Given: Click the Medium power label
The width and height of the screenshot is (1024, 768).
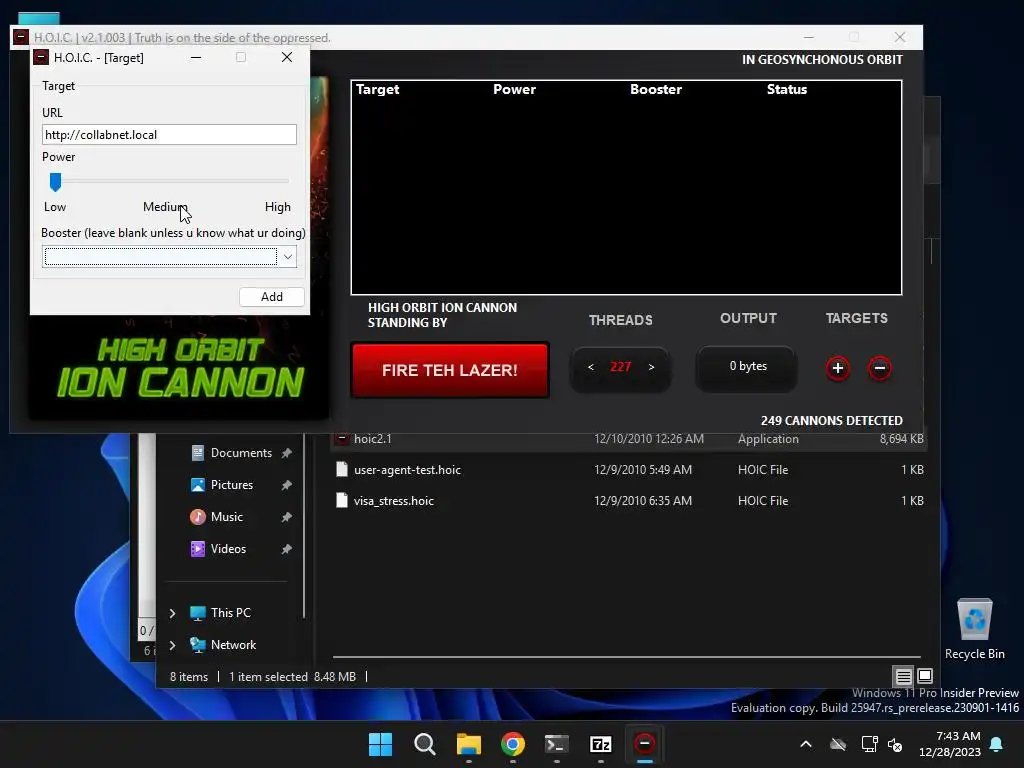Looking at the screenshot, I should 165,207.
